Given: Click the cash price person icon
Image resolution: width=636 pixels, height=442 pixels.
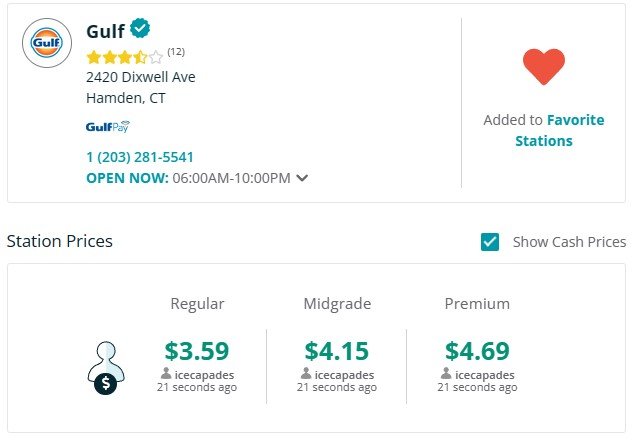Looking at the screenshot, I should 106,368.
